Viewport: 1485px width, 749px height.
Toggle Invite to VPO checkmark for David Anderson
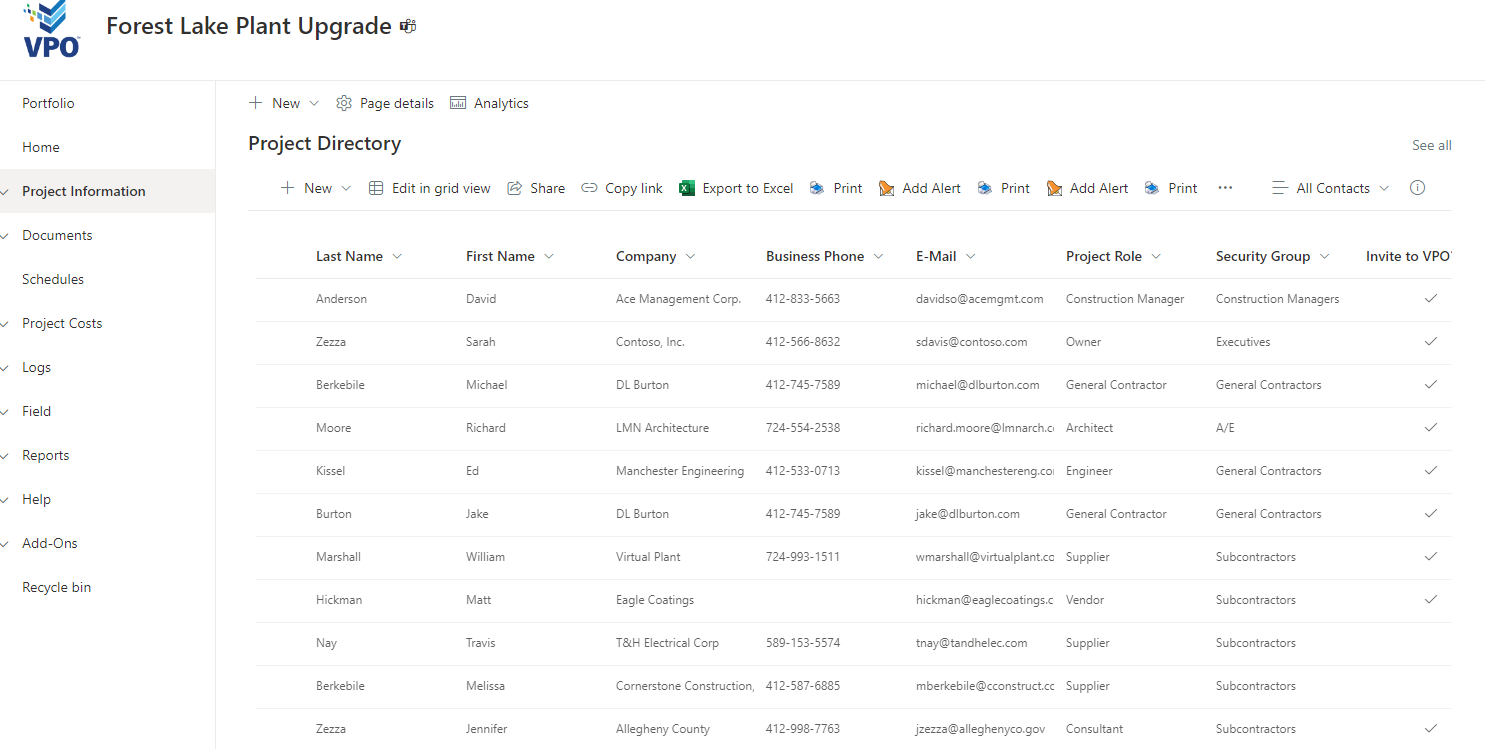(x=1430, y=298)
